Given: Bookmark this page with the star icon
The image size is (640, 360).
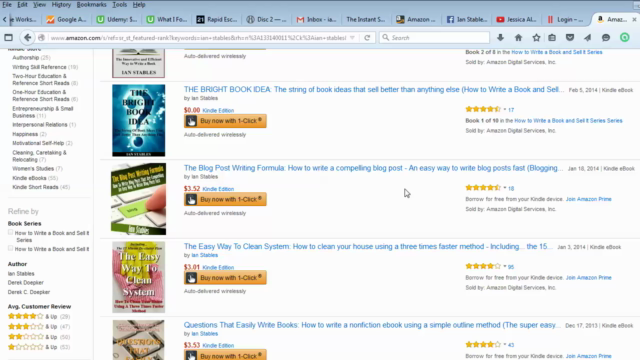Looking at the screenshot, I should [536, 38].
